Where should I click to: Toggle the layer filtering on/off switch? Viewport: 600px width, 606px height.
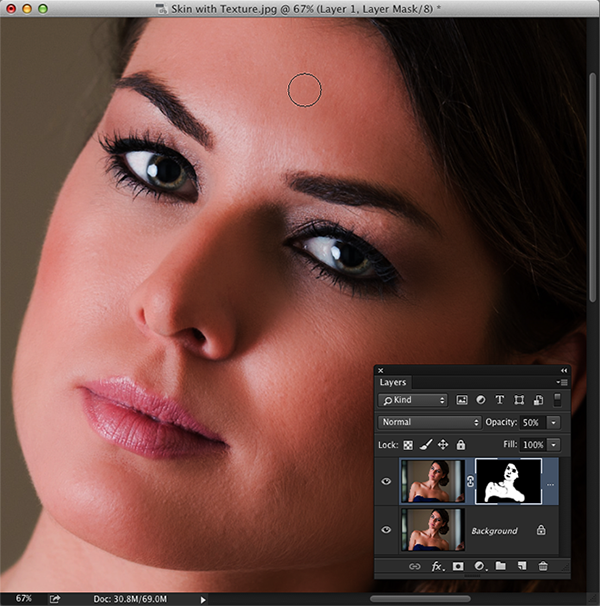point(557,400)
